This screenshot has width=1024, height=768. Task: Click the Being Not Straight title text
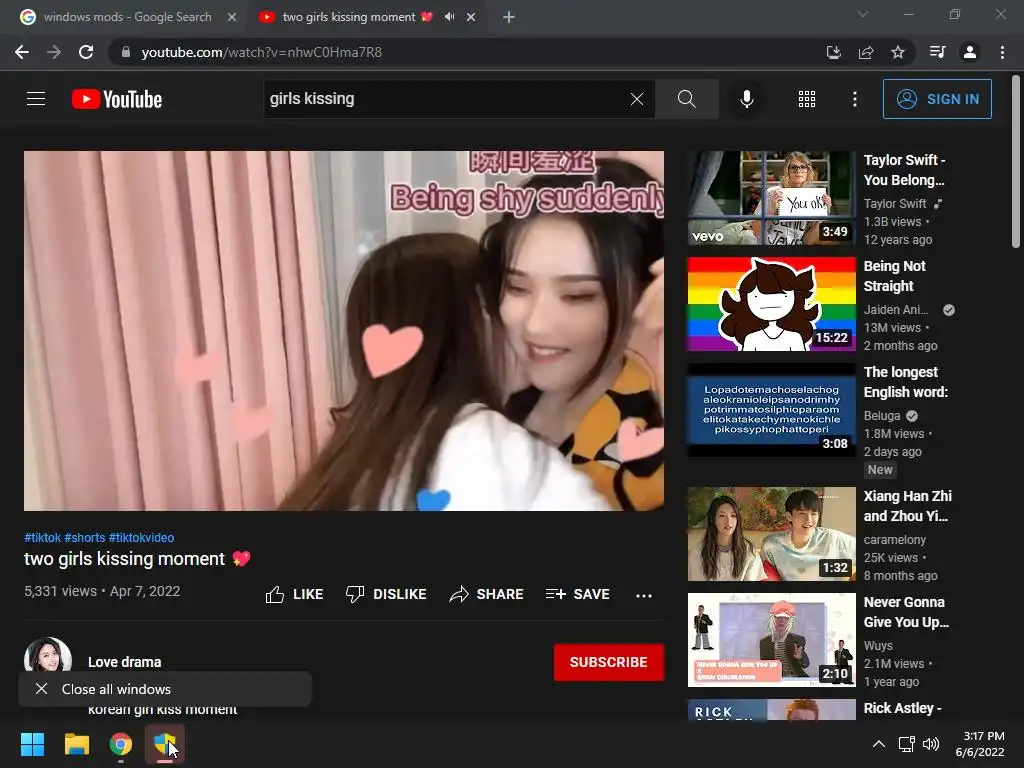coord(895,276)
